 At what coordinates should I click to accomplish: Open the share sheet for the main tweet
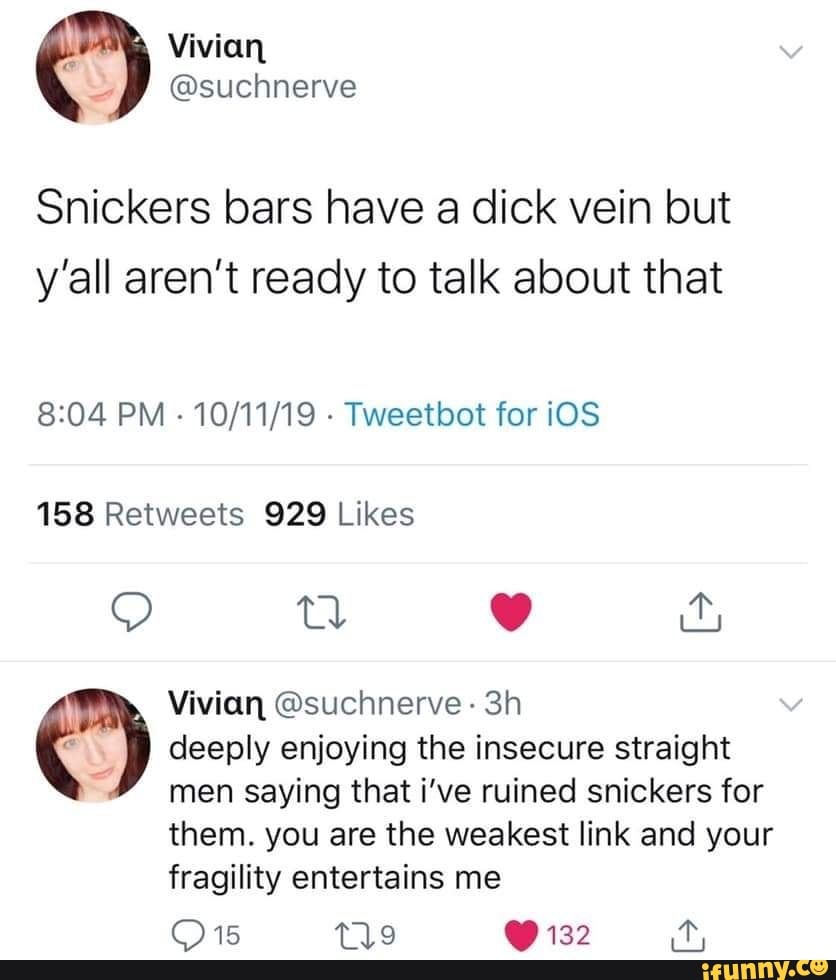click(701, 613)
